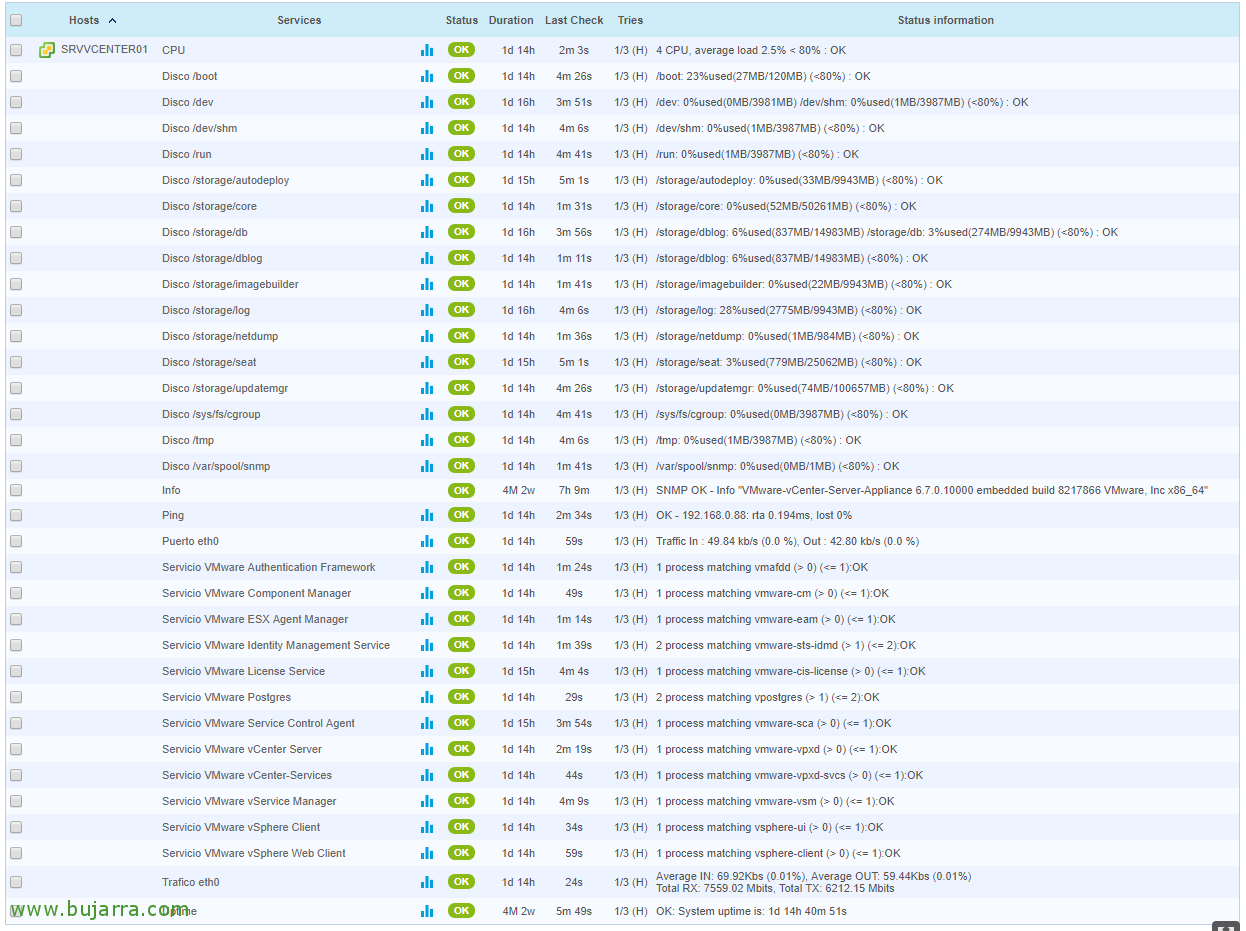The width and height of the screenshot is (1246, 931).
Task: Check the box for Trafico eth0 row
Action: [16, 882]
